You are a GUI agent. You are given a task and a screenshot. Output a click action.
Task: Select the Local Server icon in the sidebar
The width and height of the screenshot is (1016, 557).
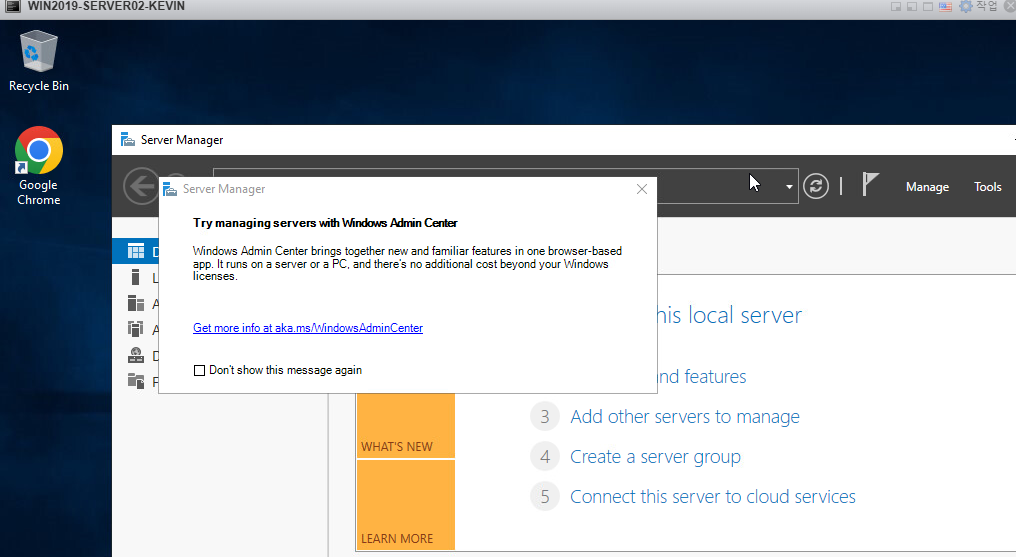click(135, 277)
